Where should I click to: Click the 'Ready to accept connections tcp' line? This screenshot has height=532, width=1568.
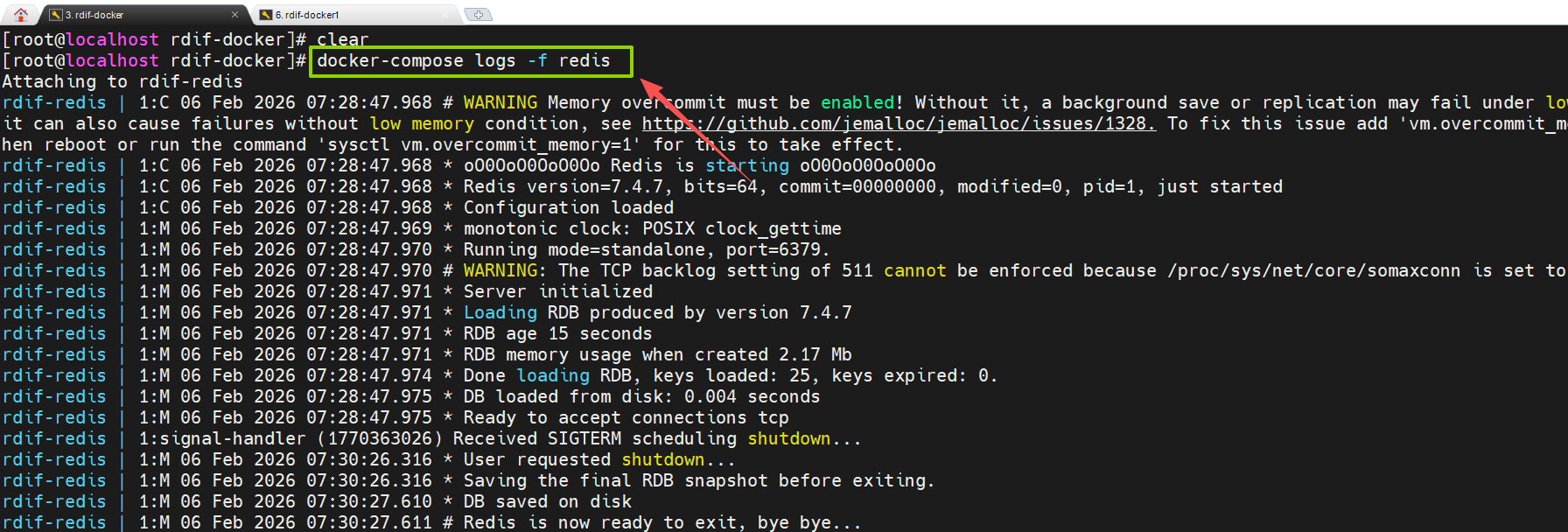[626, 417]
